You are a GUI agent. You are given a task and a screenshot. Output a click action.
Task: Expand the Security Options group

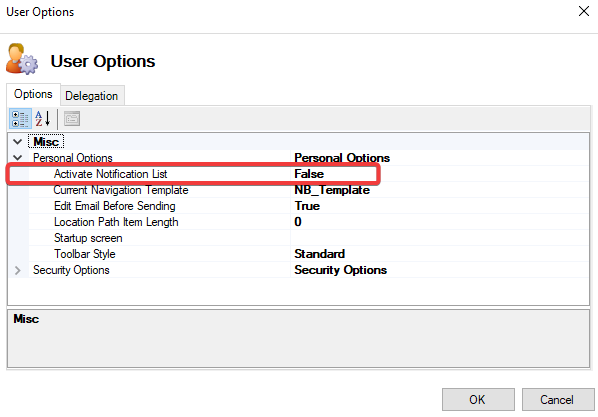18,270
